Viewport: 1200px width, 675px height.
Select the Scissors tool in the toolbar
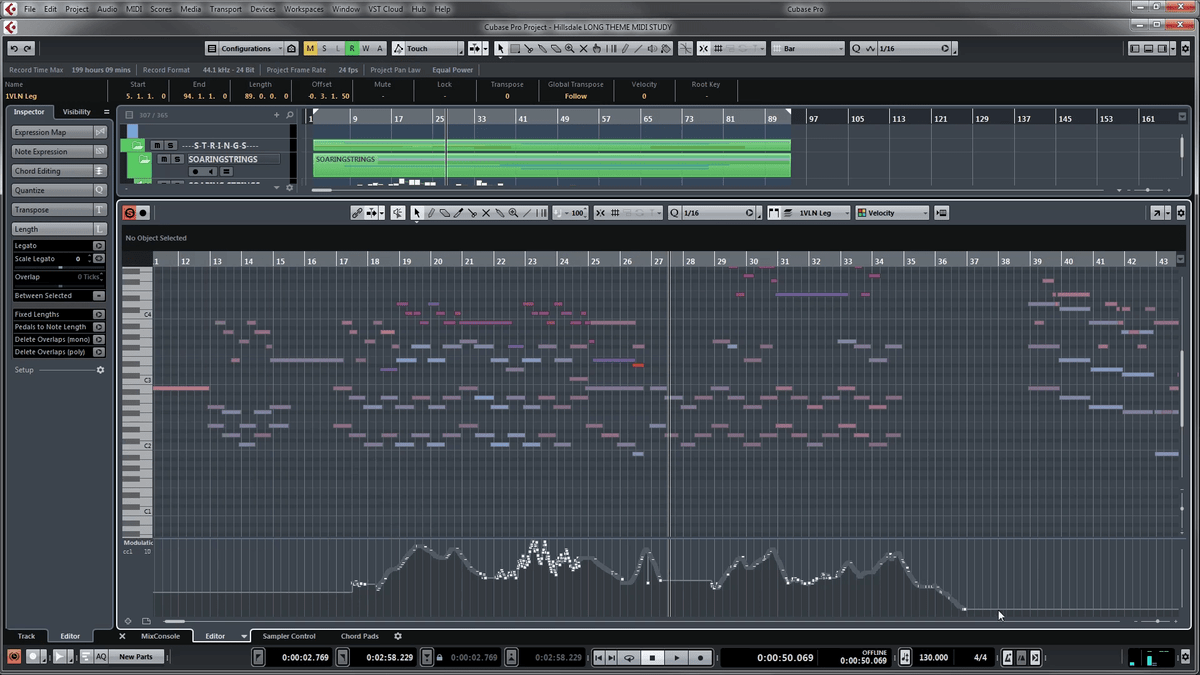tap(529, 48)
